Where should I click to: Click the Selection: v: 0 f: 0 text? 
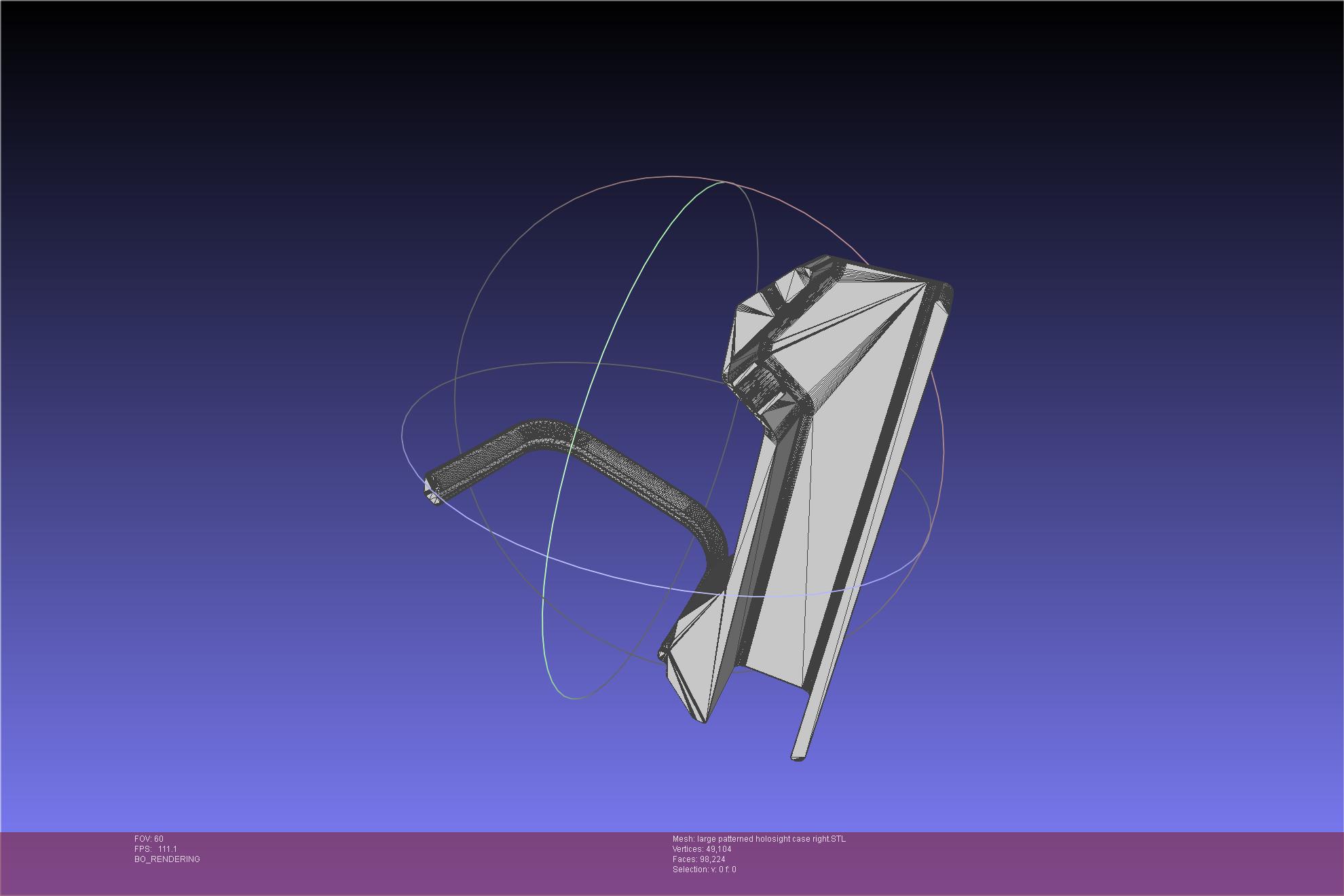click(x=704, y=870)
